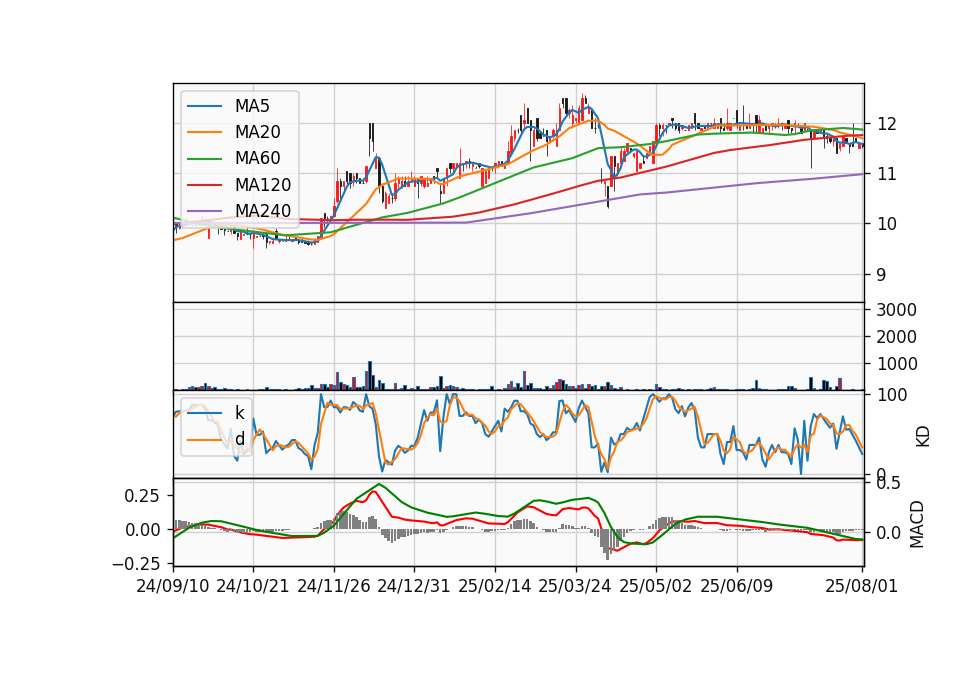Click the MACD left axis value 0.00

coord(142,530)
